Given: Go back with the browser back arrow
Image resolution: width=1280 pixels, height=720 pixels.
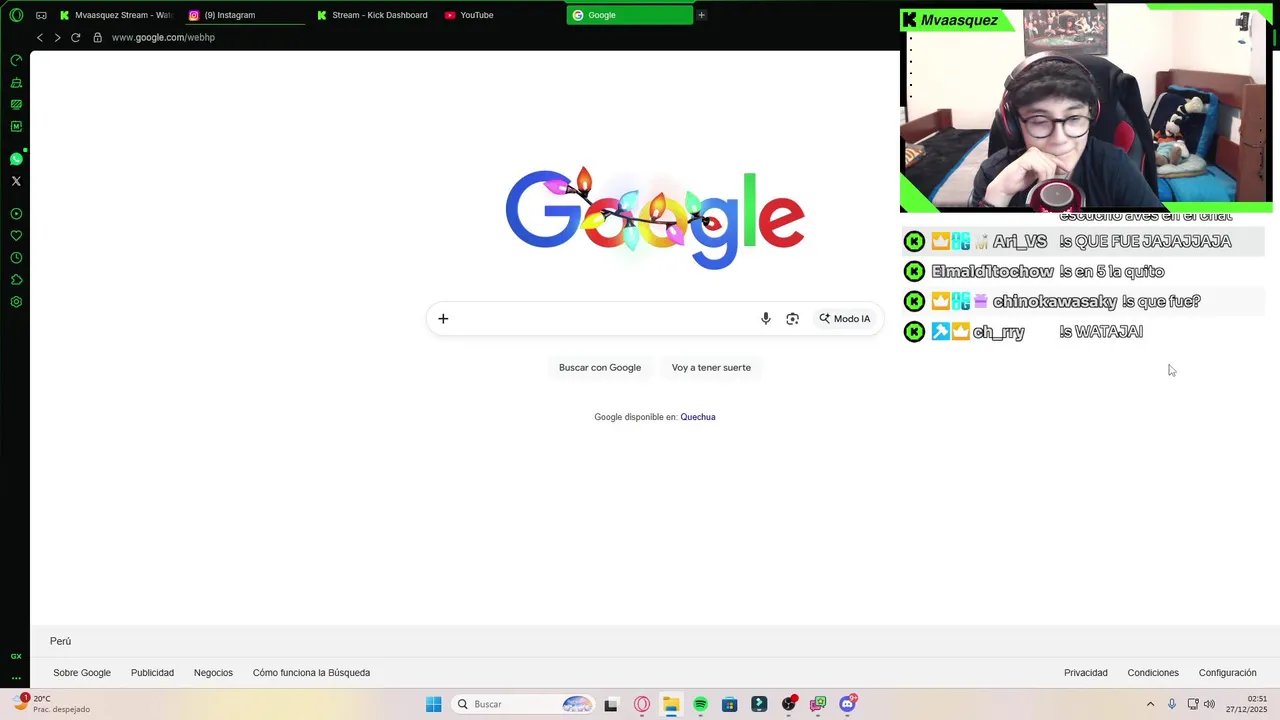Looking at the screenshot, I should coord(40,37).
